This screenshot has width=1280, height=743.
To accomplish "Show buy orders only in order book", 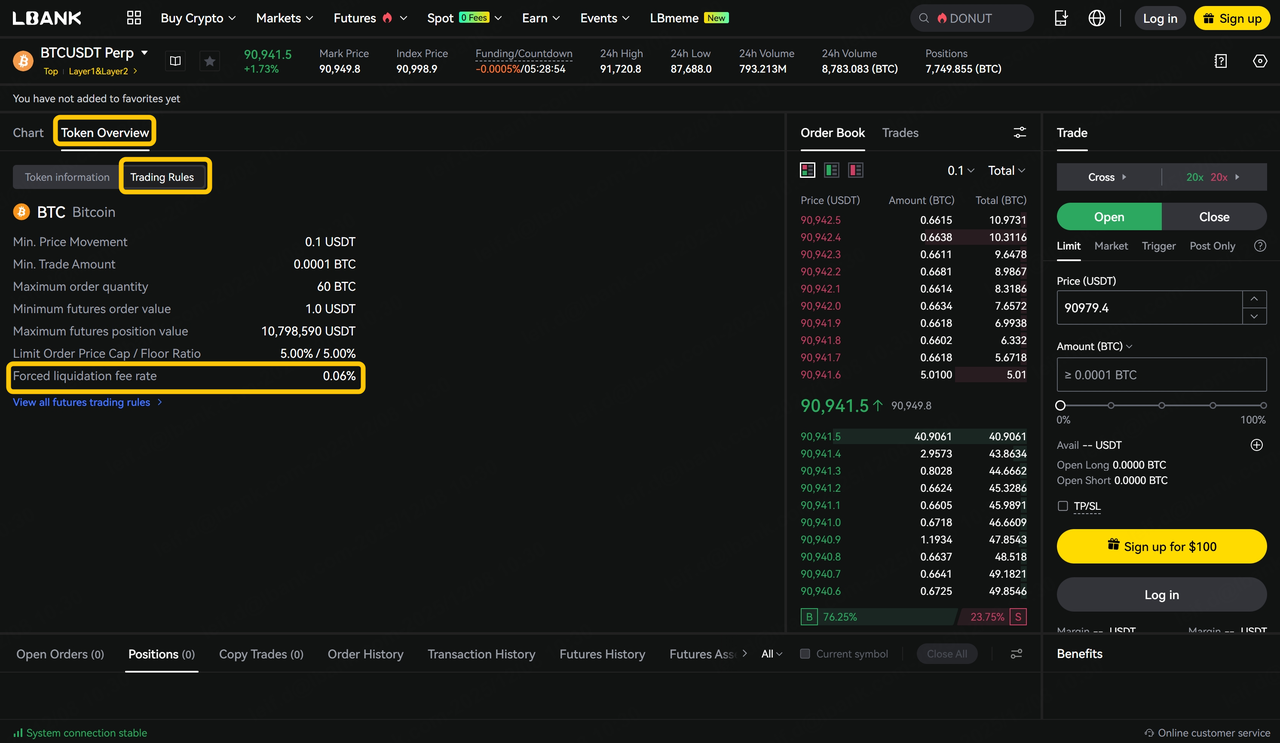I will (x=831, y=170).
